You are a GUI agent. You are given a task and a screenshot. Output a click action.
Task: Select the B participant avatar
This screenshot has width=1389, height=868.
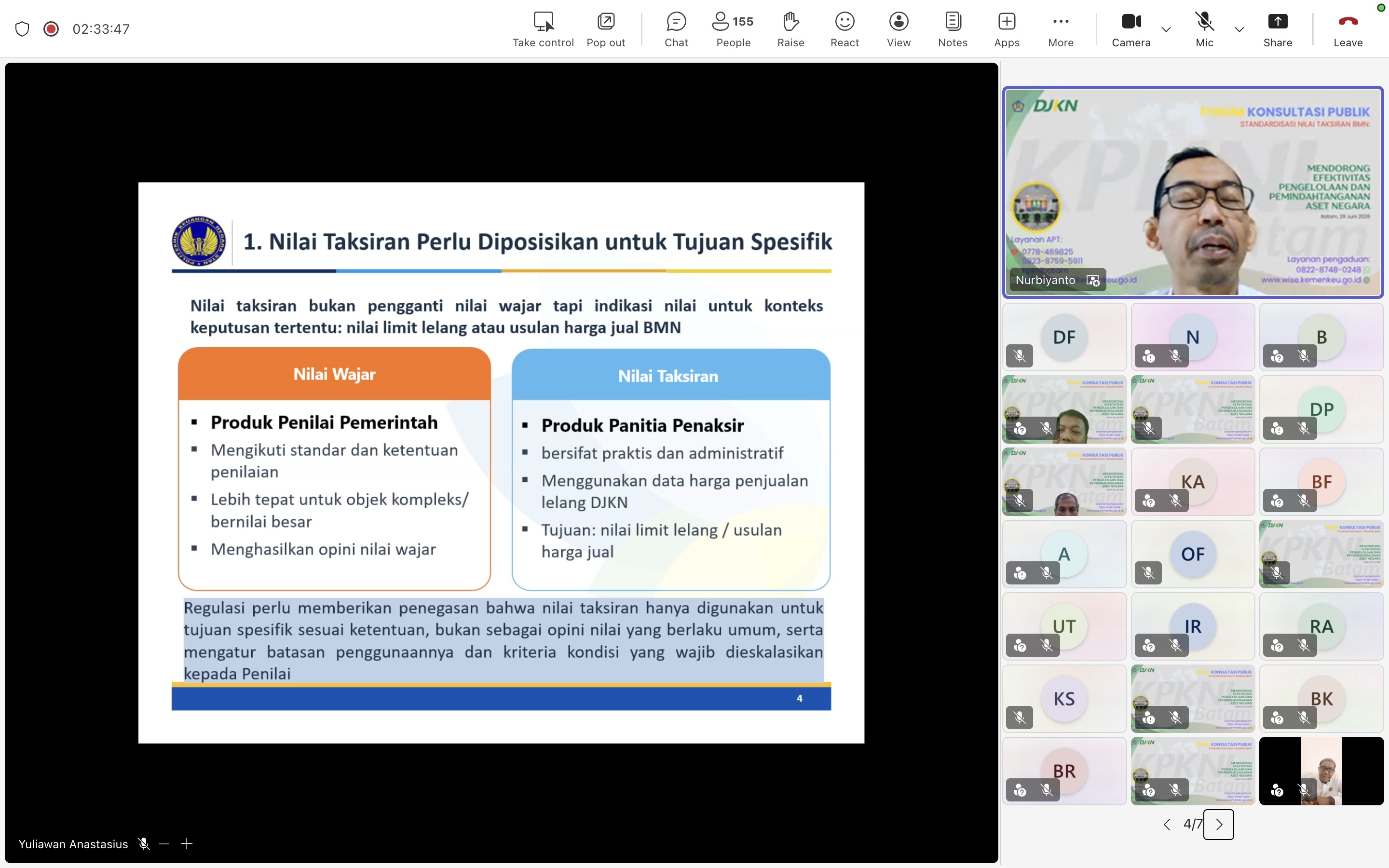point(1321,337)
